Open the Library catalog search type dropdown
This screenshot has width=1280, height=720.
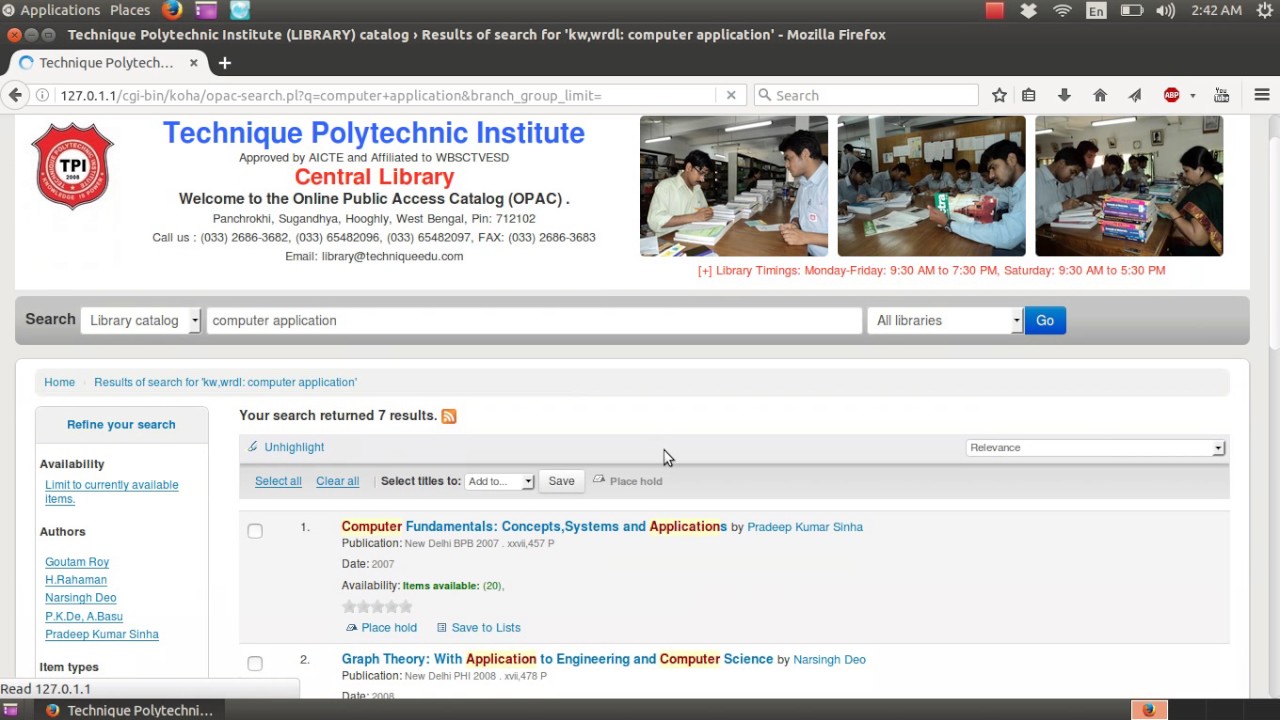[x=141, y=320]
